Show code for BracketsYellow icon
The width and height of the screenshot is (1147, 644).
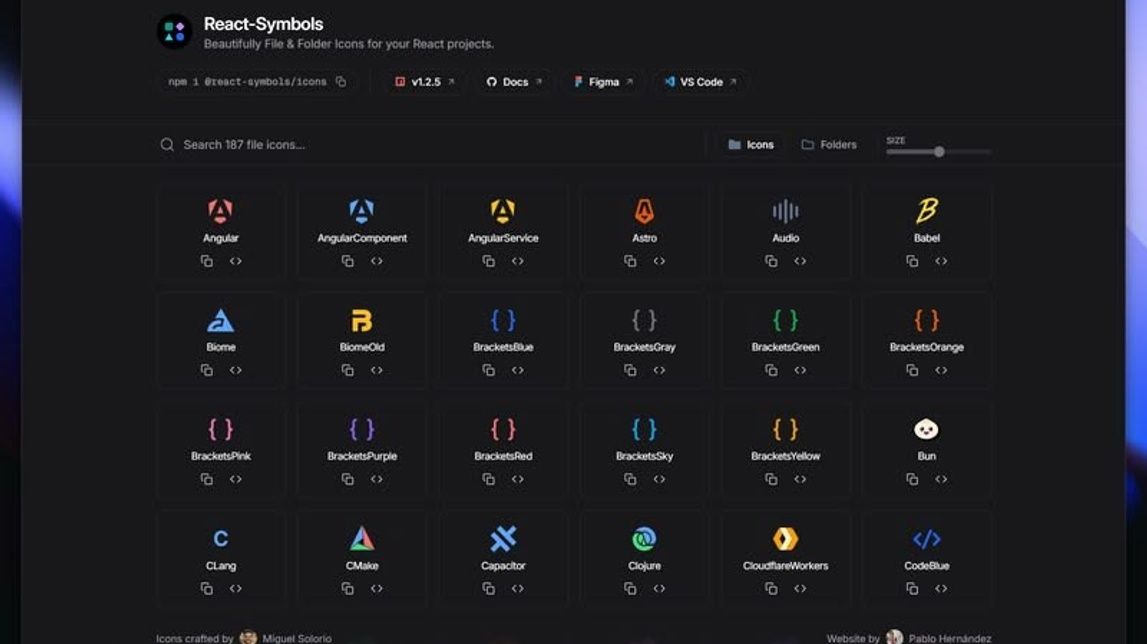800,479
